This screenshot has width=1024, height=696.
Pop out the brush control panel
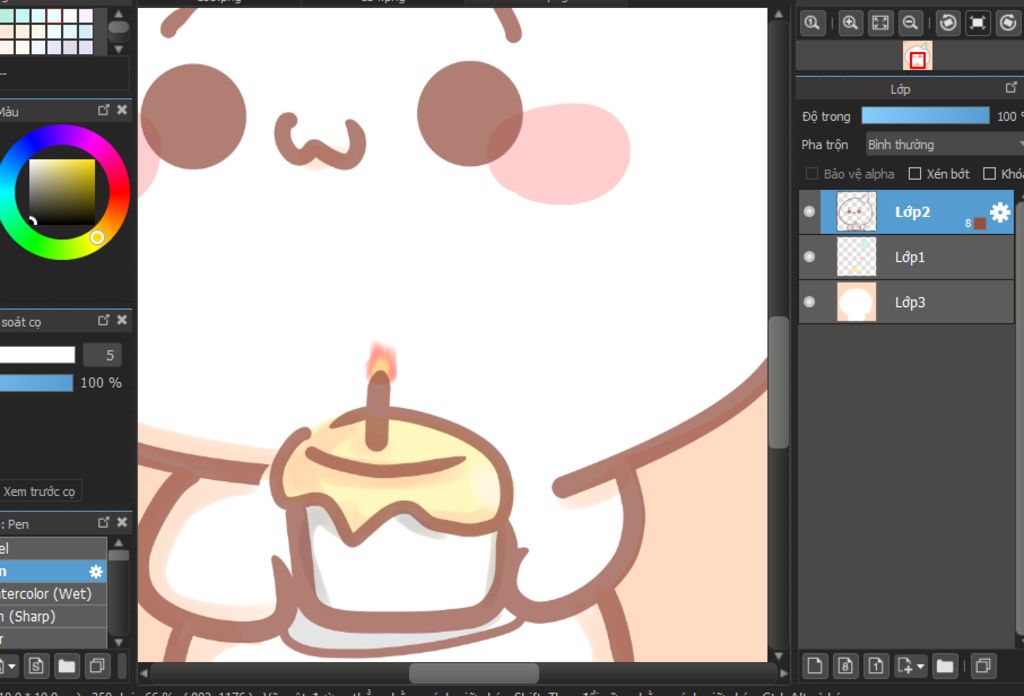click(103, 320)
